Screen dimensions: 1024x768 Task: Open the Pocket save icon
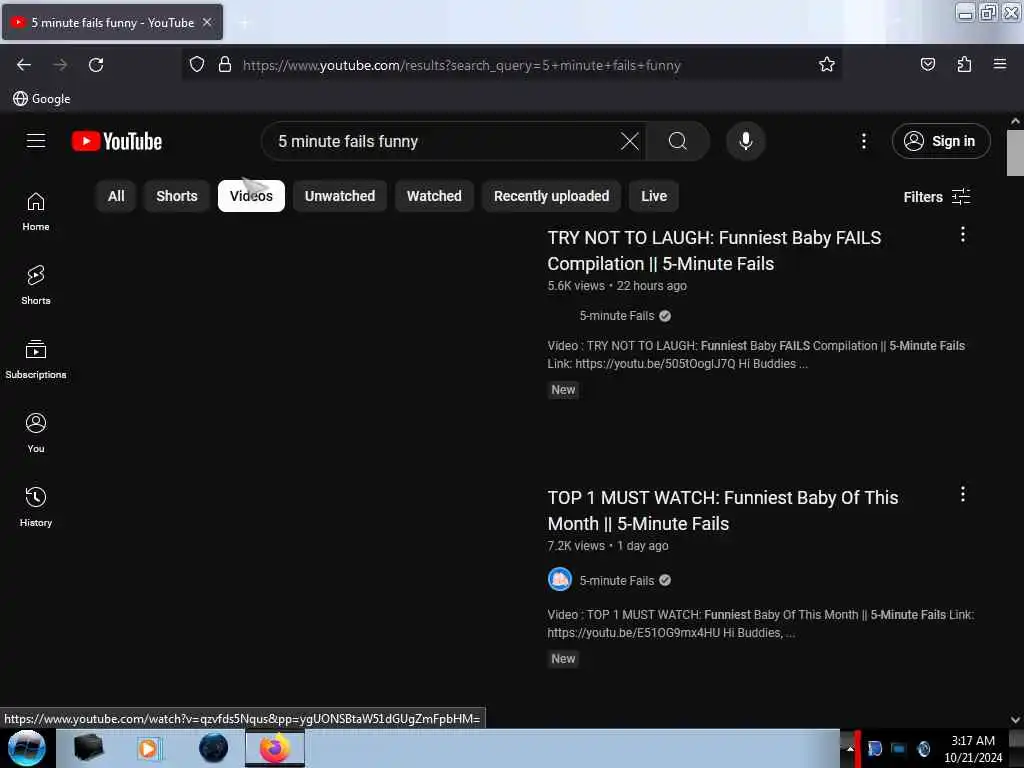tap(927, 65)
